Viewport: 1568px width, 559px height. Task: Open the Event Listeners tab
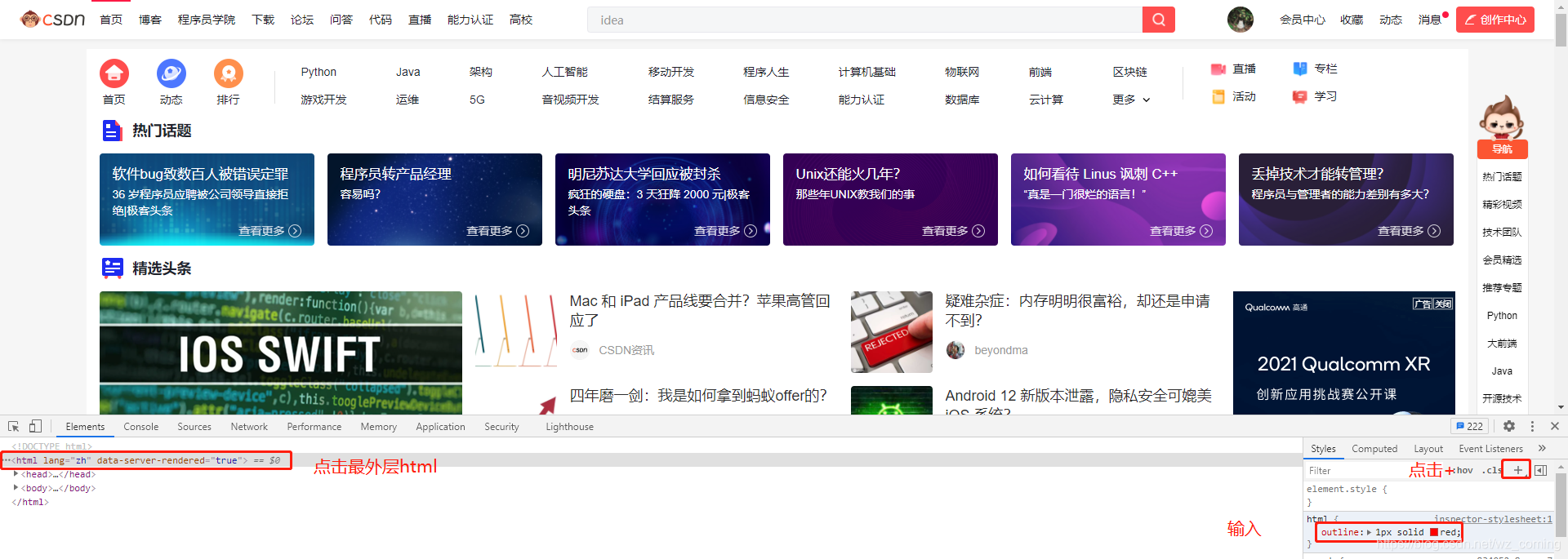[x=1490, y=448]
